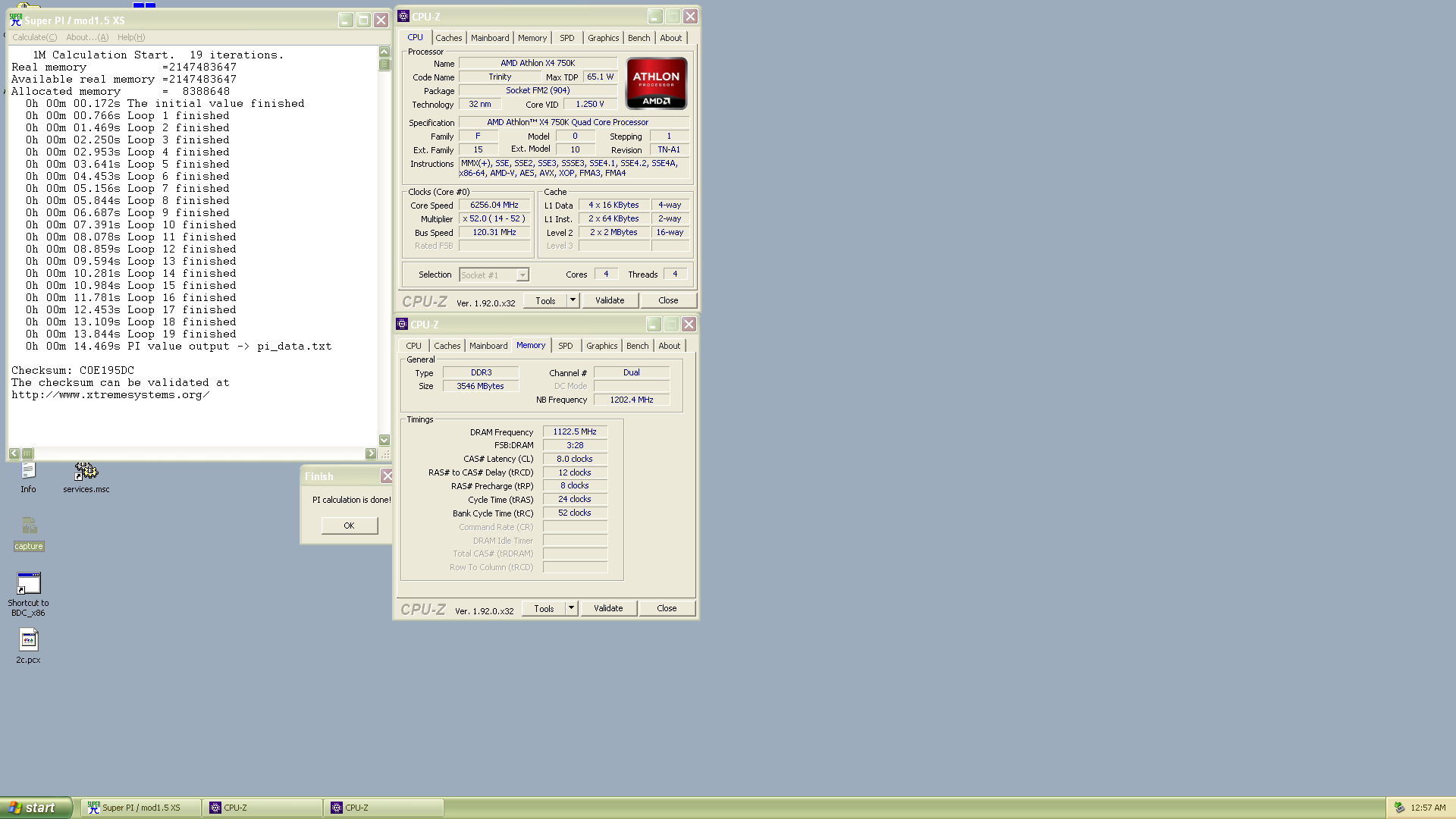The width and height of the screenshot is (1456, 819).
Task: Open Calculate menu in Super PI
Action: tap(34, 37)
